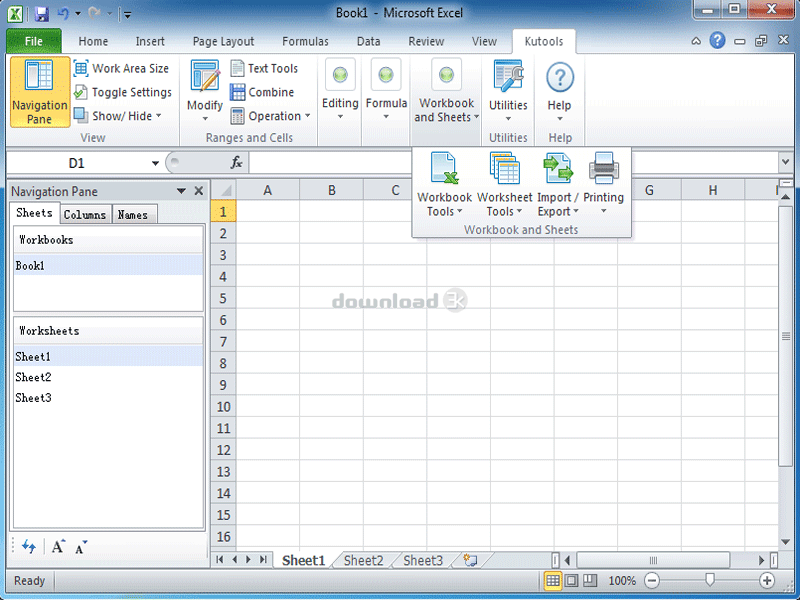Toggle the Navigation Pane button
Screen dimensions: 800x600
click(39, 92)
